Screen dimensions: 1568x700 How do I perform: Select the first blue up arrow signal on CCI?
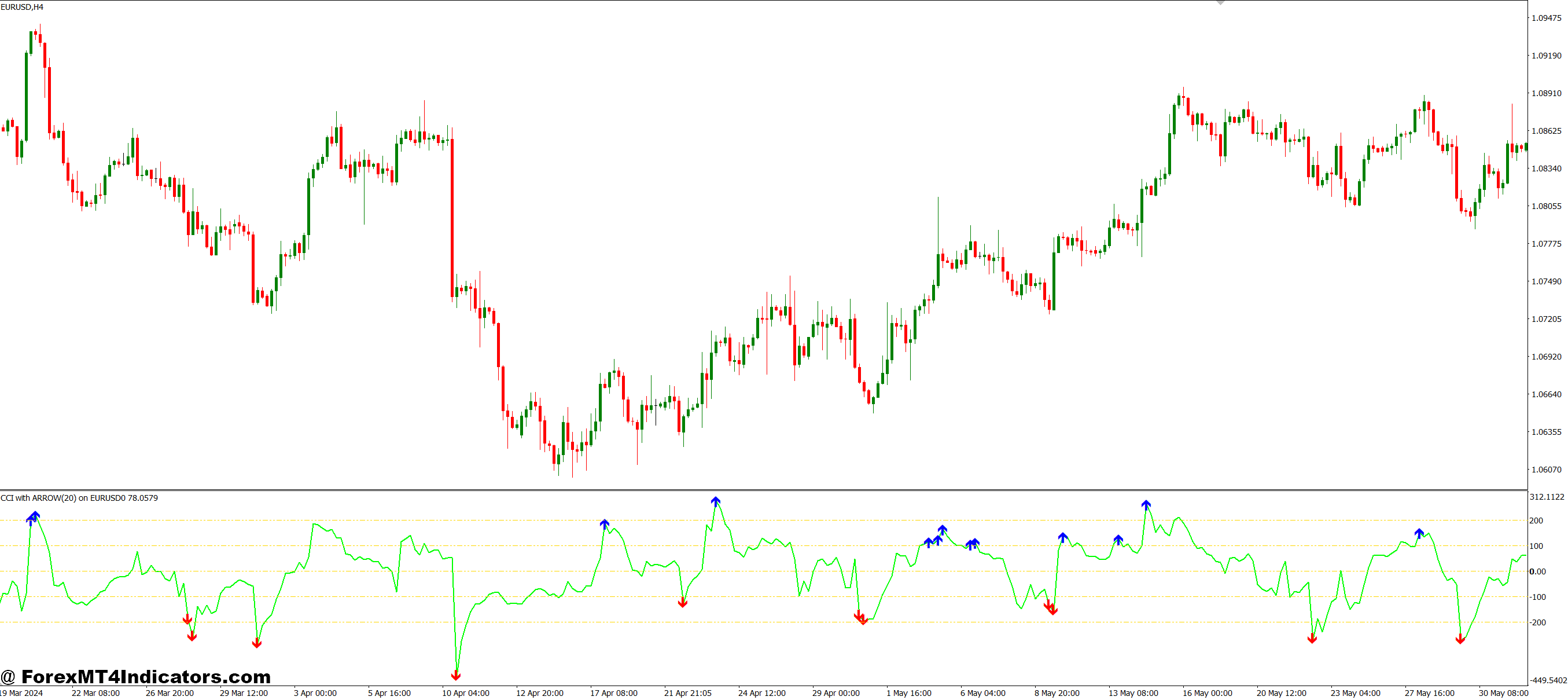(x=32, y=518)
